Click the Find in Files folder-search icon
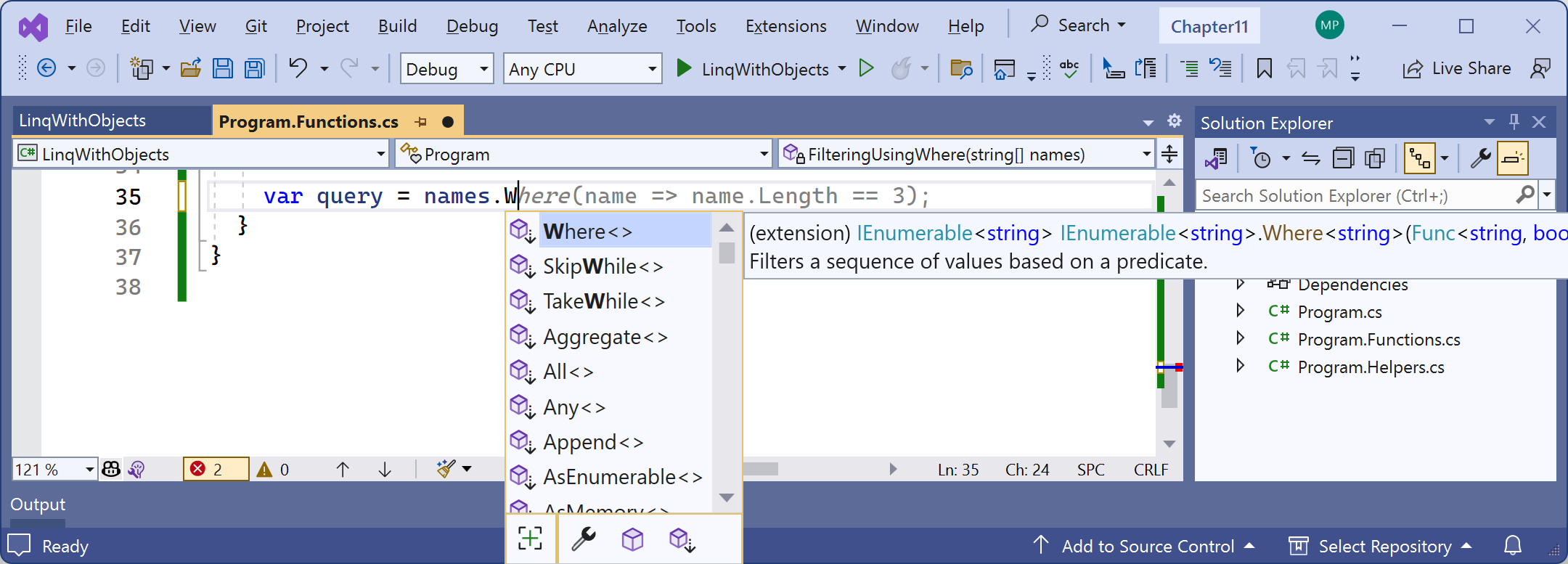 [x=961, y=69]
